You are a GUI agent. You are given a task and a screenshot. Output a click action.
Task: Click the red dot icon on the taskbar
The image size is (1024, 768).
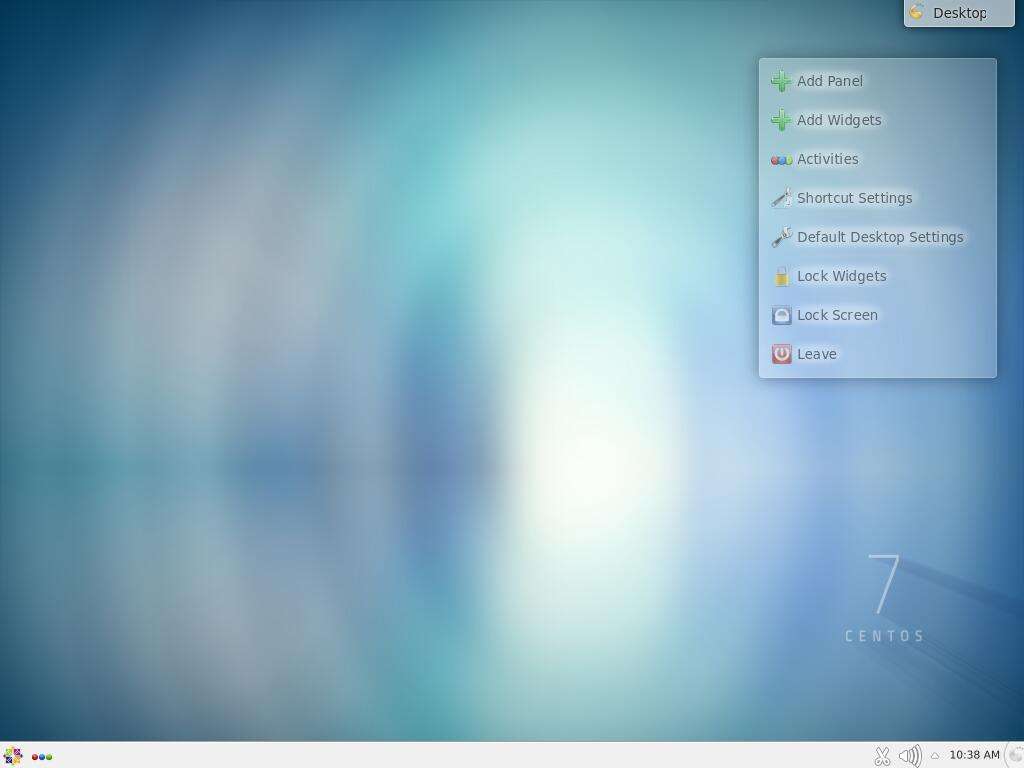coord(34,757)
